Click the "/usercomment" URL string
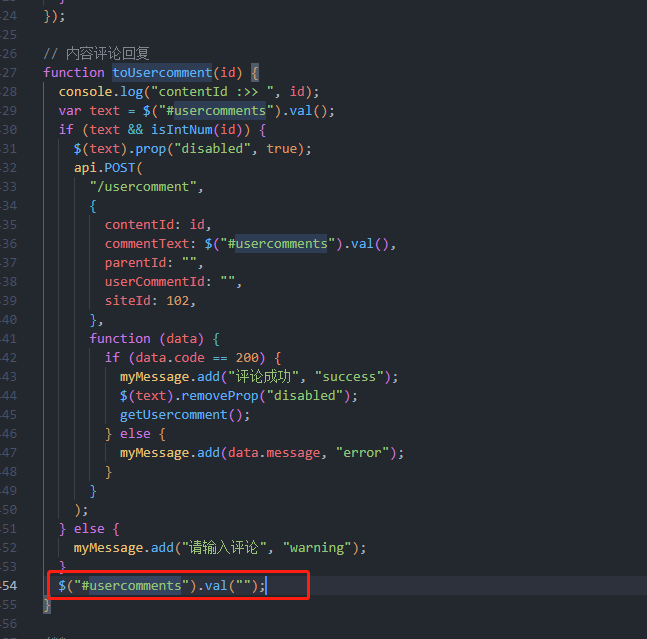Screen dimensions: 647x639 pyautogui.click(x=143, y=186)
